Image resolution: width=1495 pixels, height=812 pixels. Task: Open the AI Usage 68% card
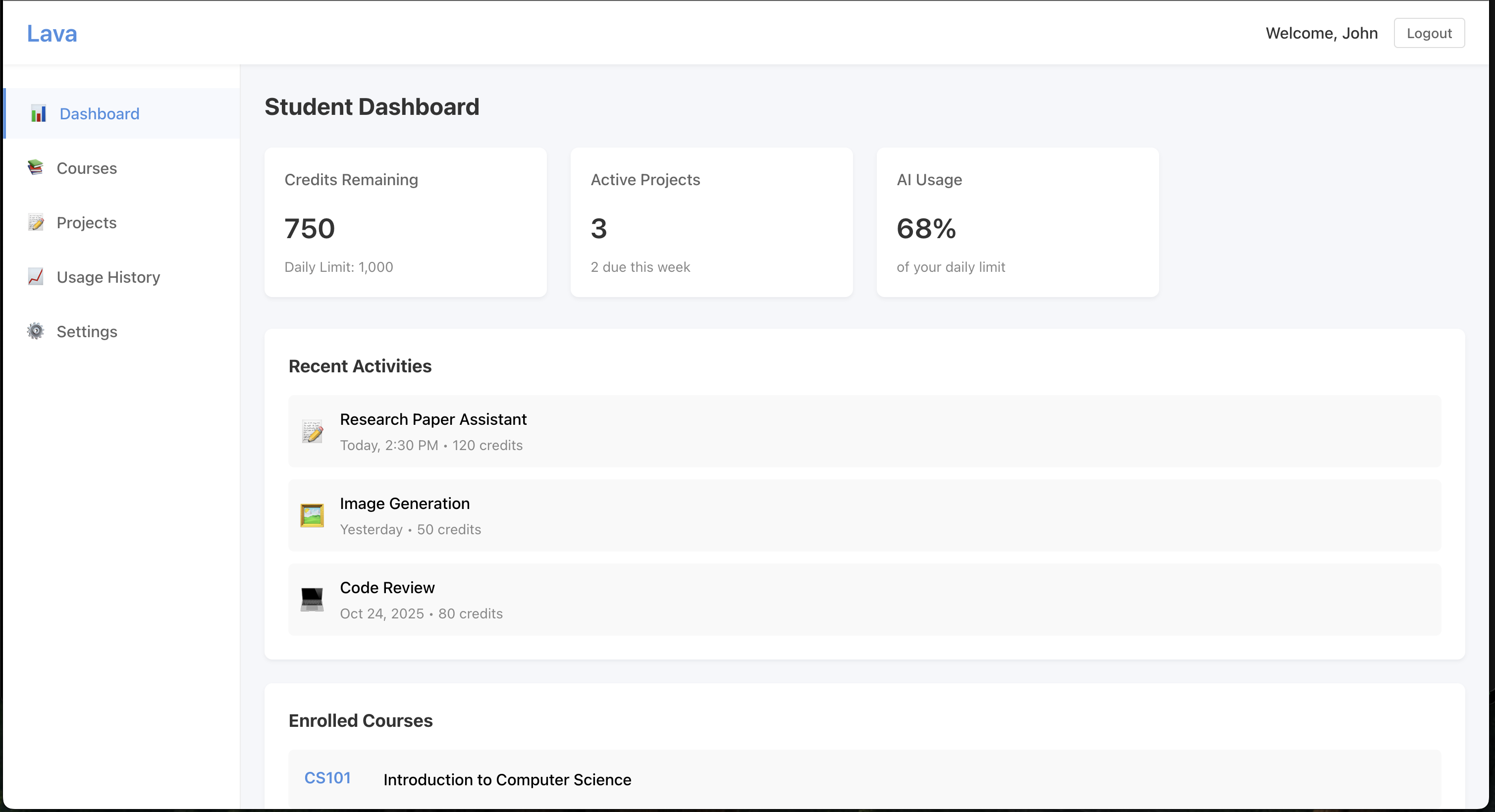[x=1017, y=222]
